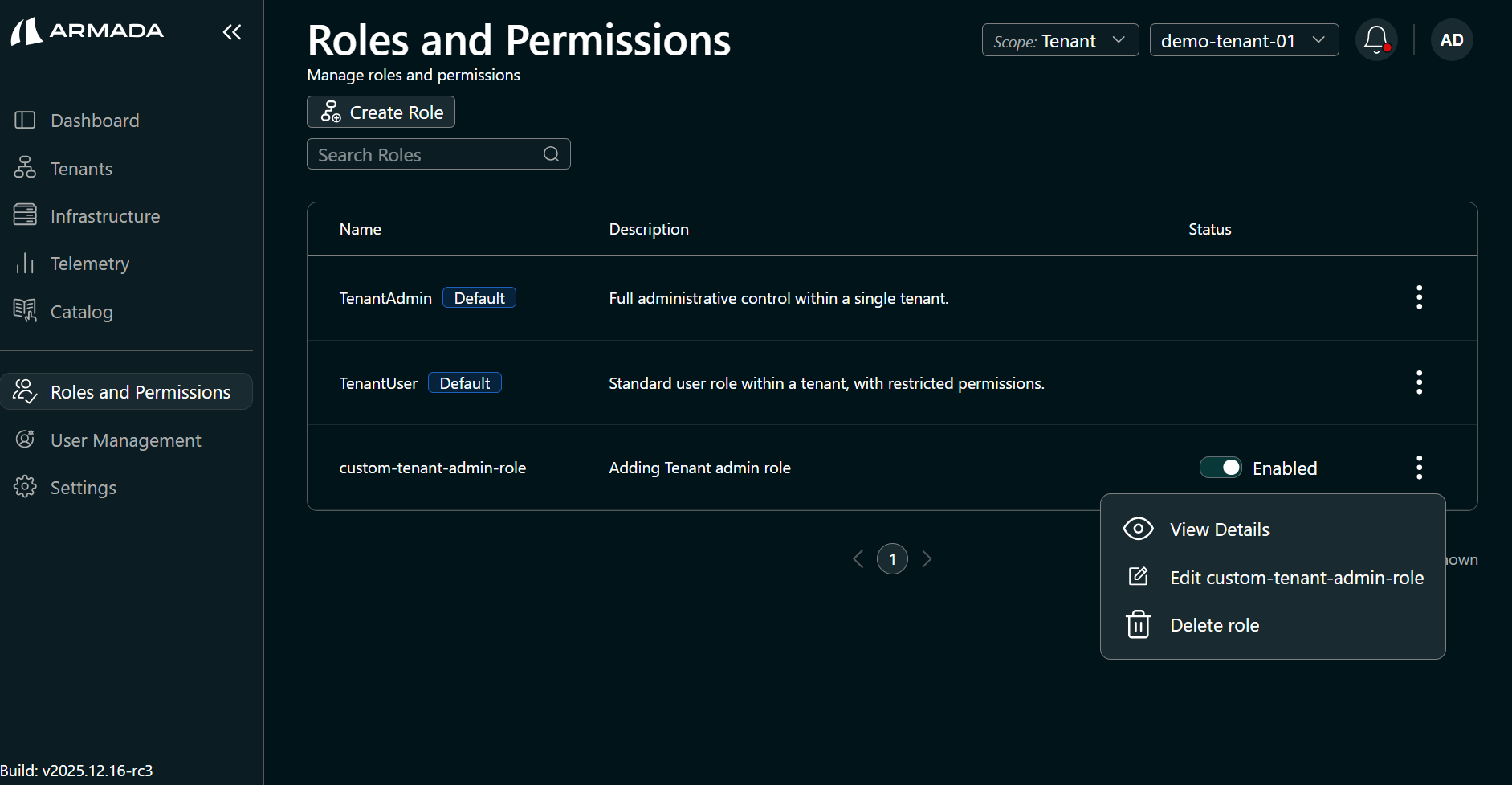Viewport: 1512px width, 785px height.
Task: Open the Catalog icon in sidebar
Action: (25, 311)
